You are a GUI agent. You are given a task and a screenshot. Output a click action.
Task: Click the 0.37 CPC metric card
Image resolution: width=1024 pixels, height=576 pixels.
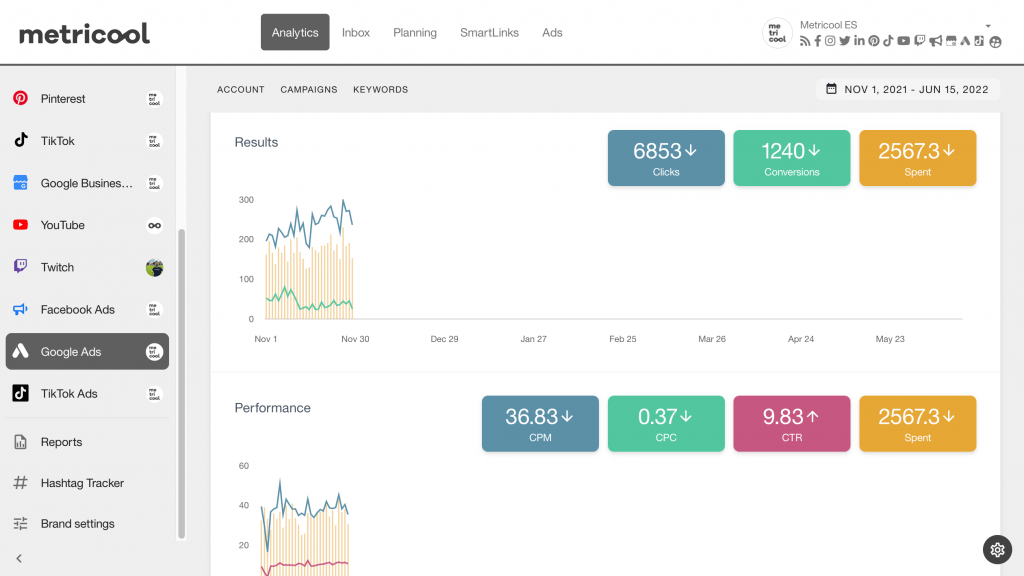click(666, 424)
